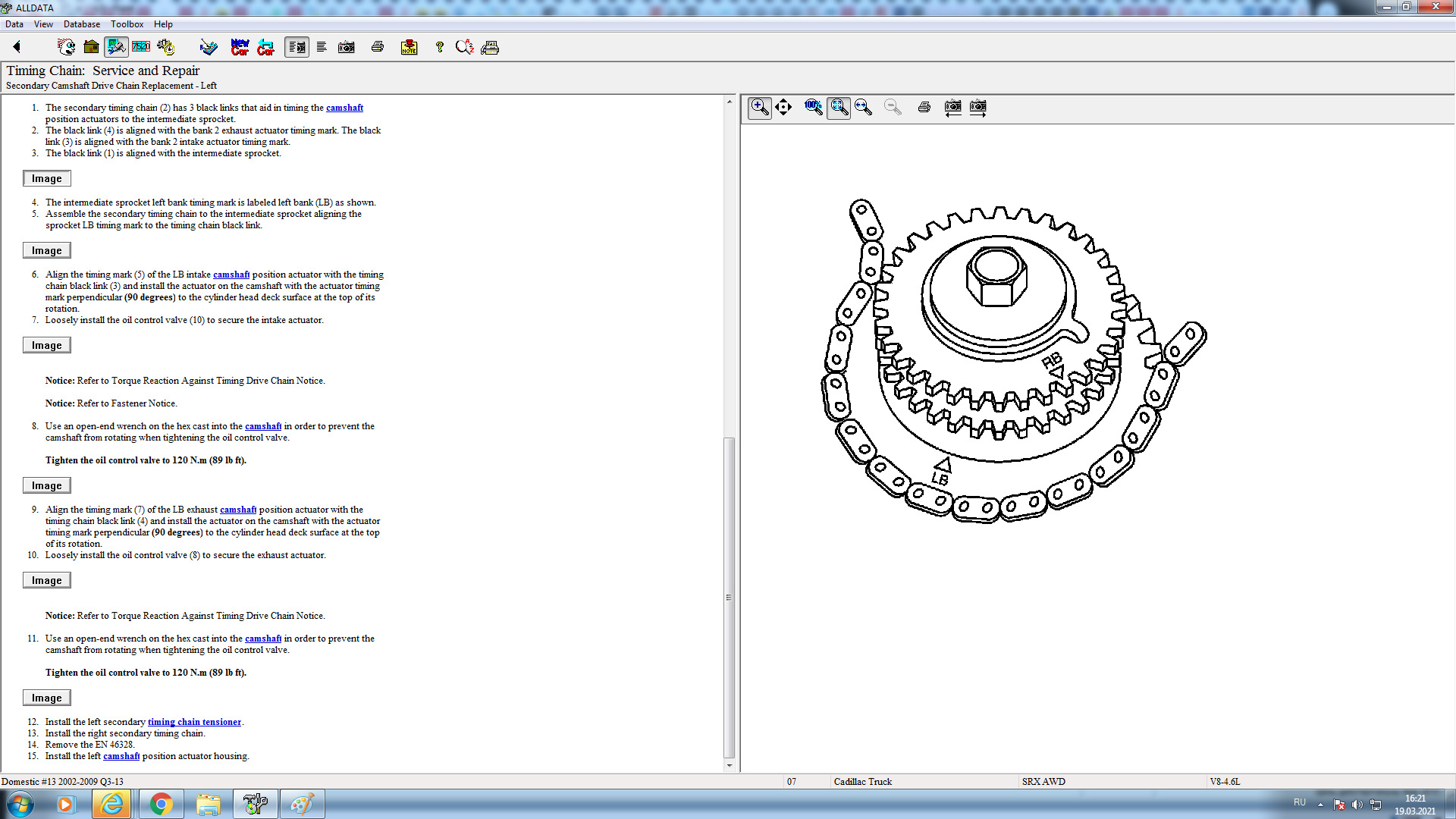
Task: Click the text pane vertical scrollbar thumb
Action: pos(729,597)
